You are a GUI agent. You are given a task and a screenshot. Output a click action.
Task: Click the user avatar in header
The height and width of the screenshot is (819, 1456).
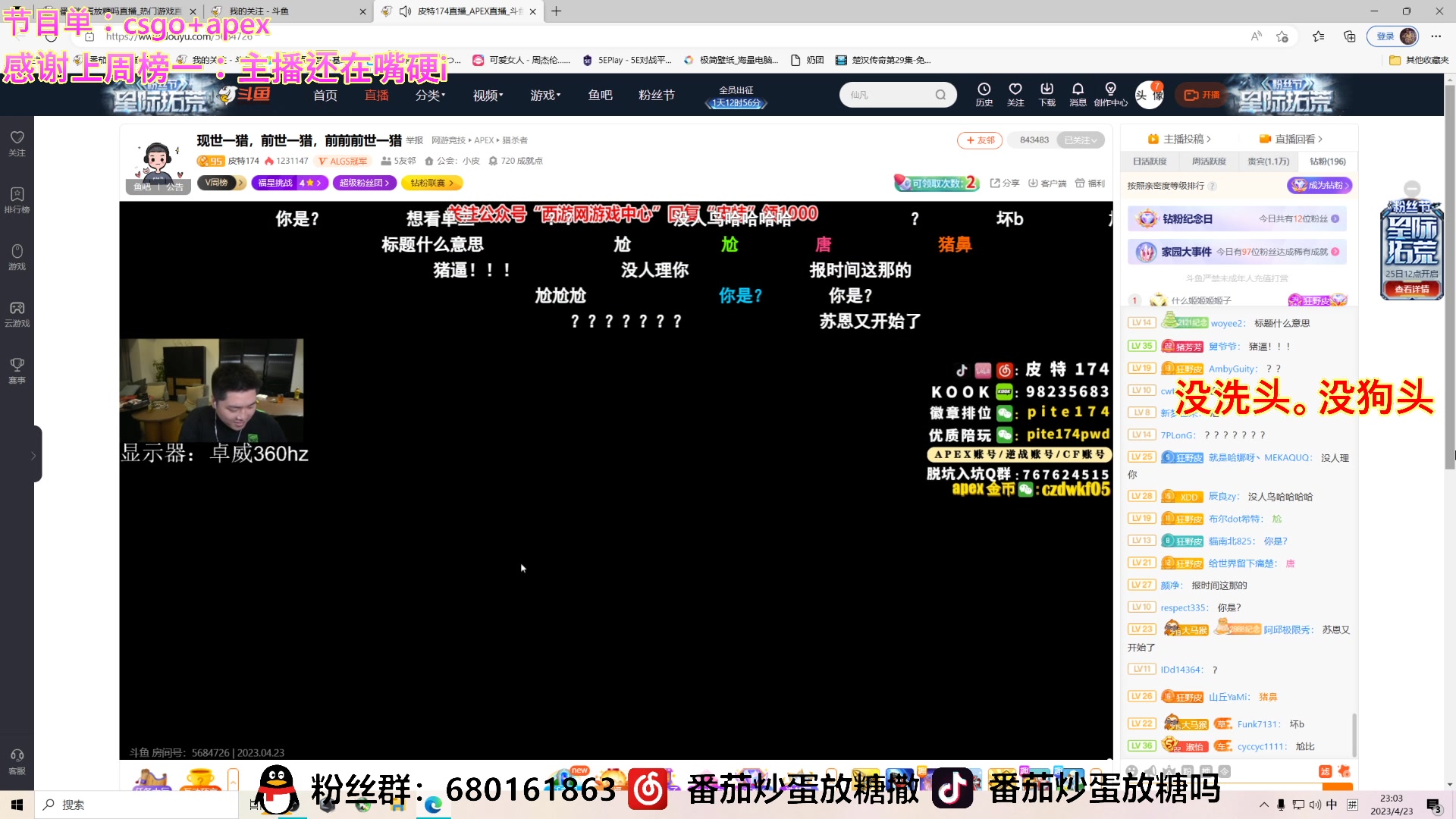[1149, 95]
